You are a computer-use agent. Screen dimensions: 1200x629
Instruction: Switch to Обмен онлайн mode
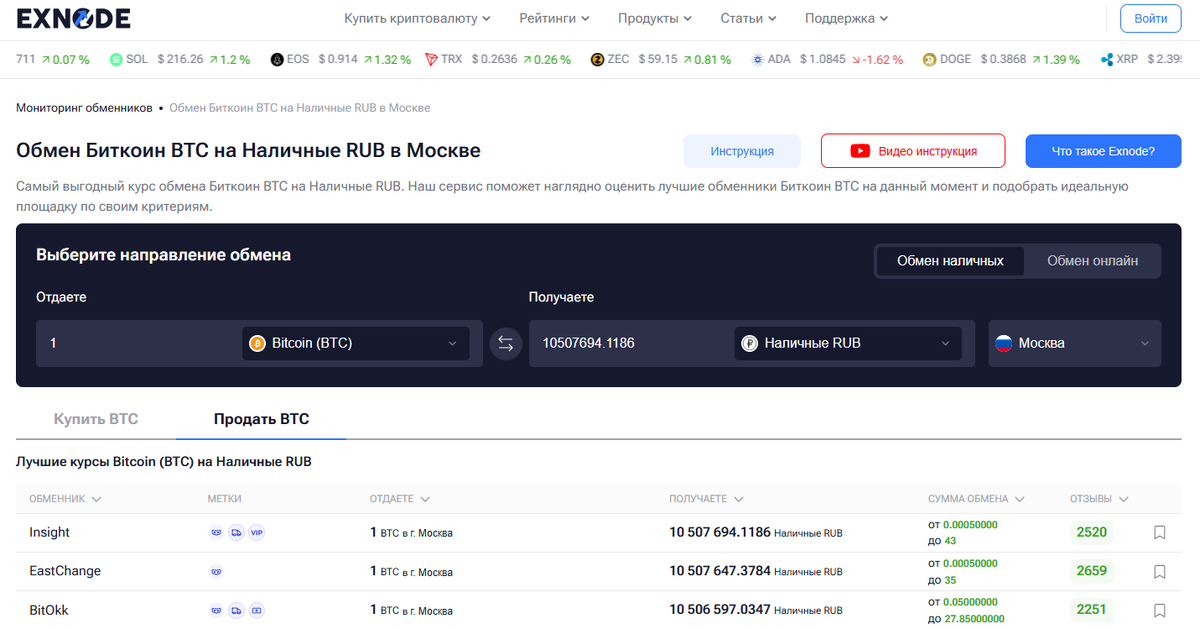pyautogui.click(x=1093, y=261)
